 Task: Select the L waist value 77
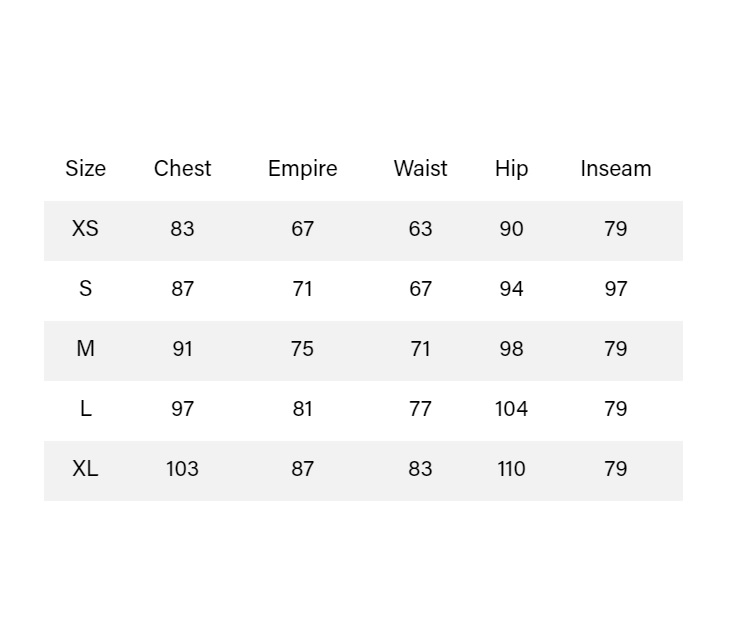(420, 409)
